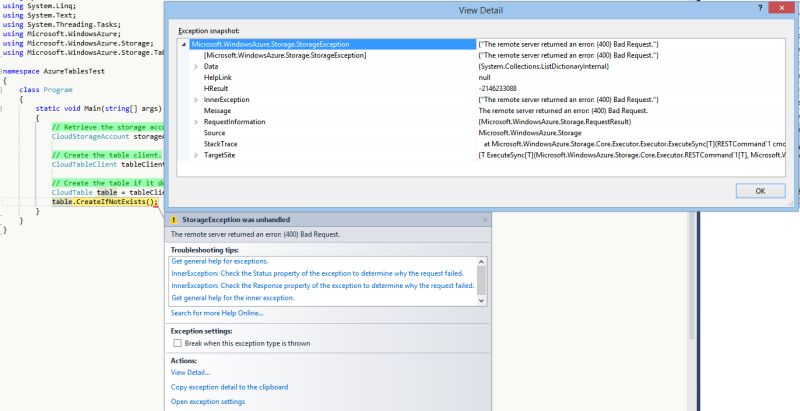Close the StorageException was unhandled popup
The image size is (800, 411).
click(485, 220)
